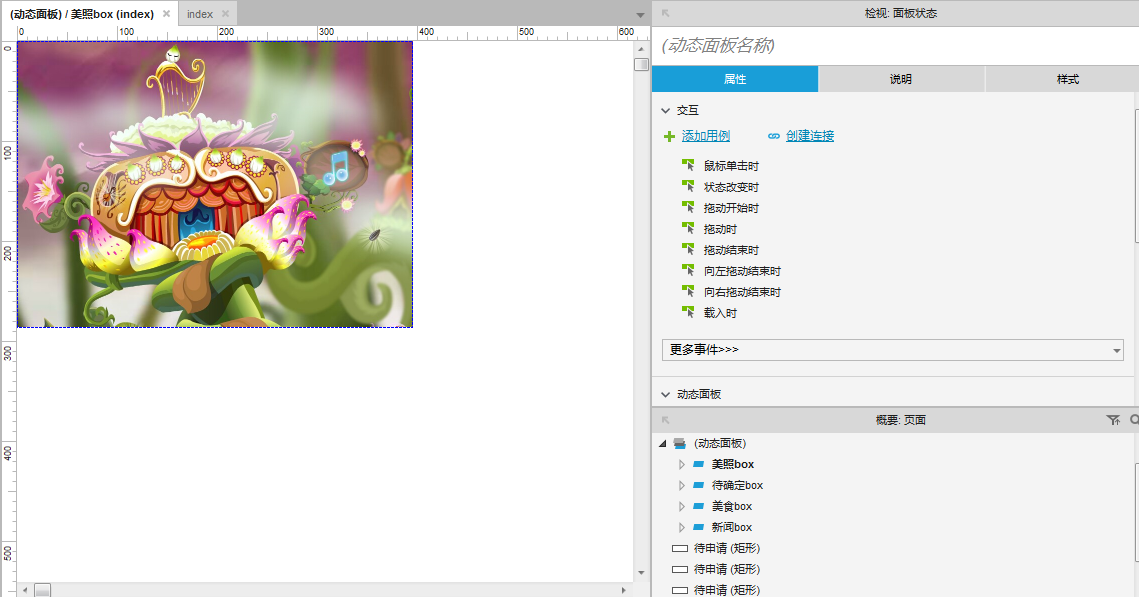Click the 拖动时 event icon
Screen dimensions: 1139x597
(688, 229)
